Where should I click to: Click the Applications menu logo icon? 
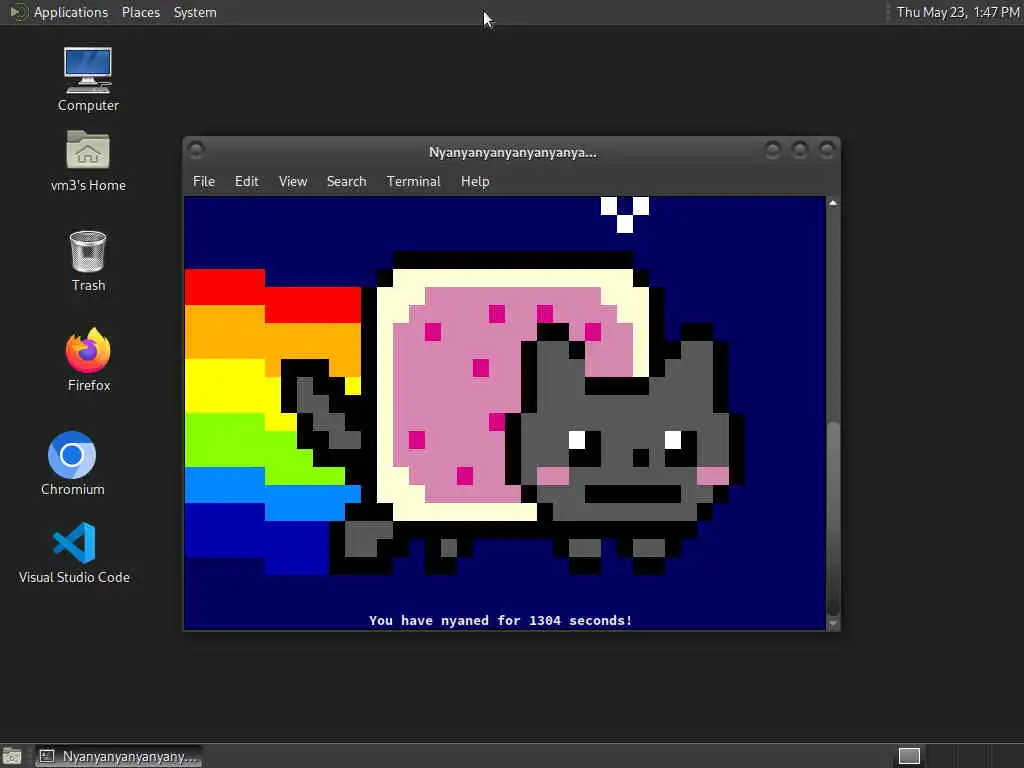tap(18, 12)
